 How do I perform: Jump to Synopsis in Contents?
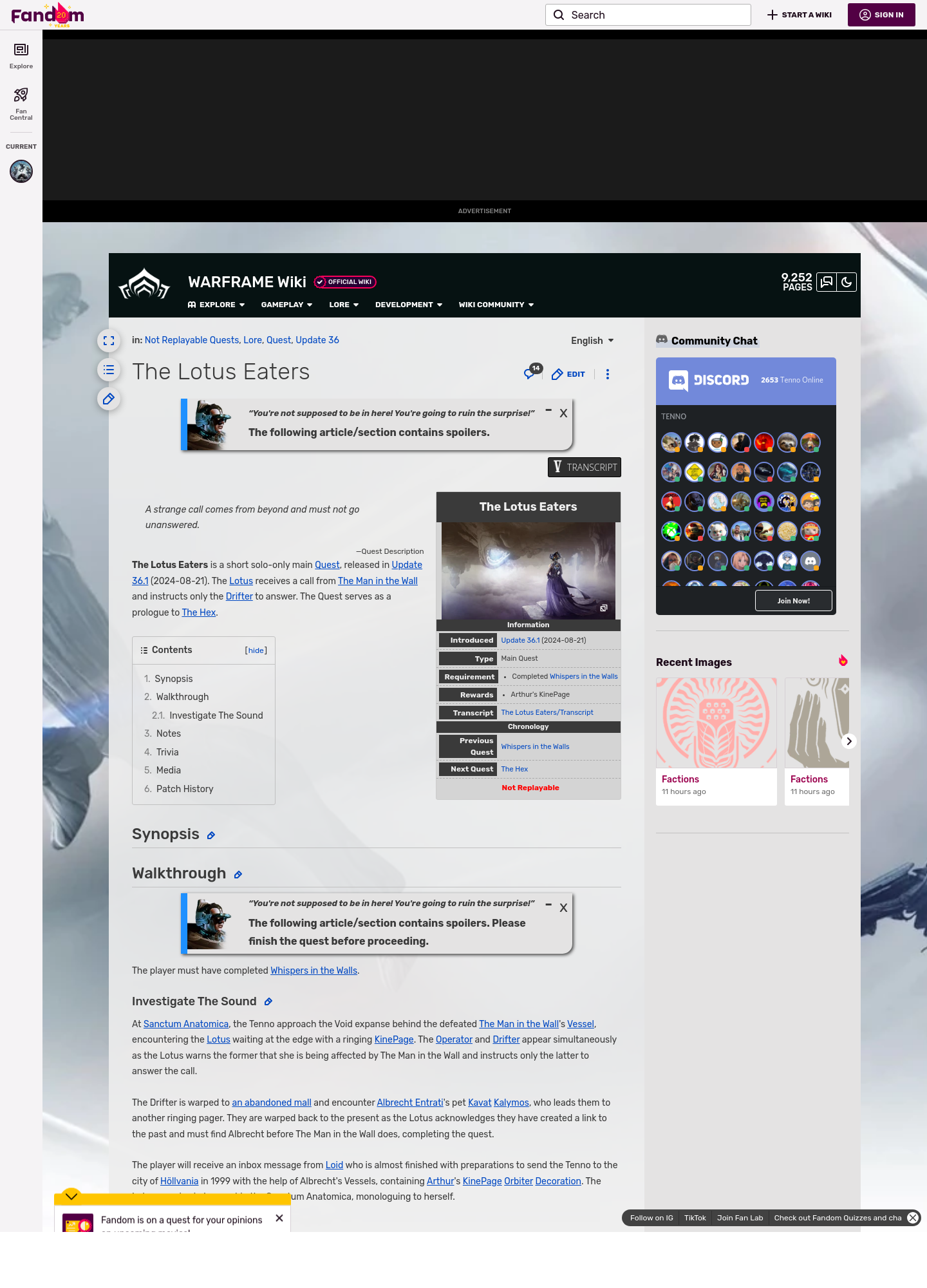(x=174, y=679)
